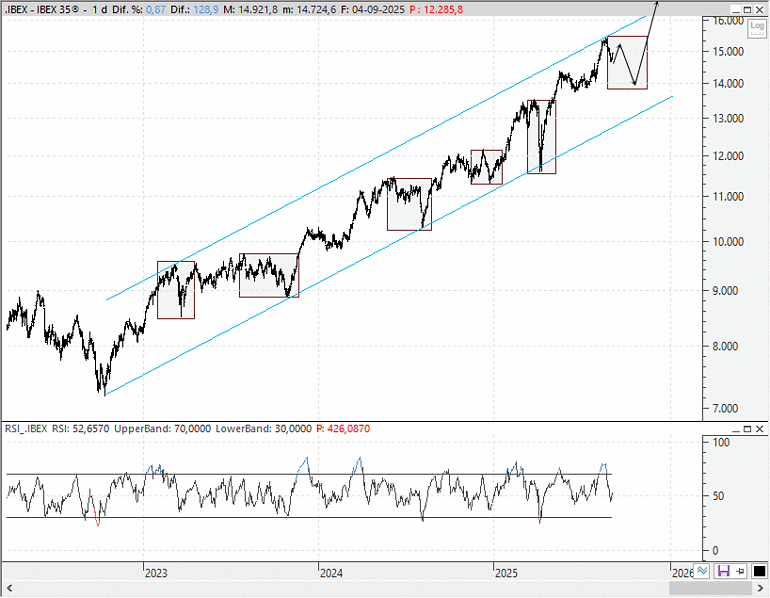This screenshot has width=770, height=598.
Task: Click the 'Dif. %: 0,87' value
Action: pos(139,9)
